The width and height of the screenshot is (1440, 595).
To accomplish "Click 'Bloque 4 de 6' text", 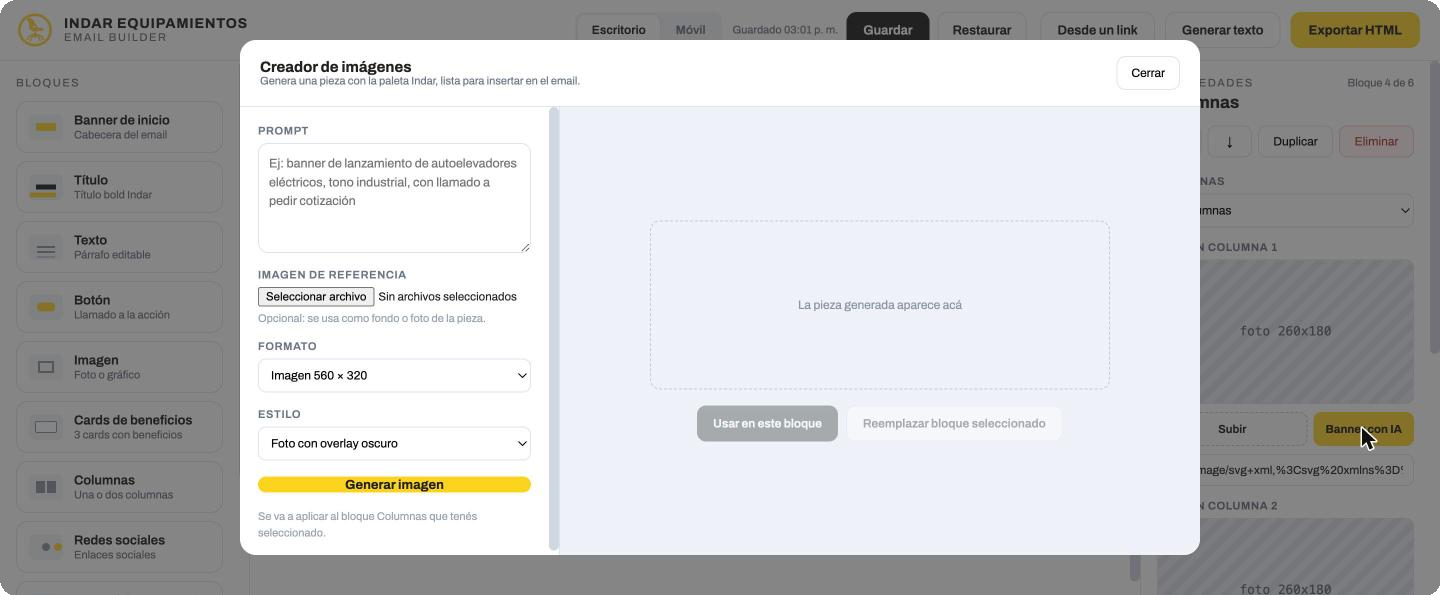I will [1381, 83].
